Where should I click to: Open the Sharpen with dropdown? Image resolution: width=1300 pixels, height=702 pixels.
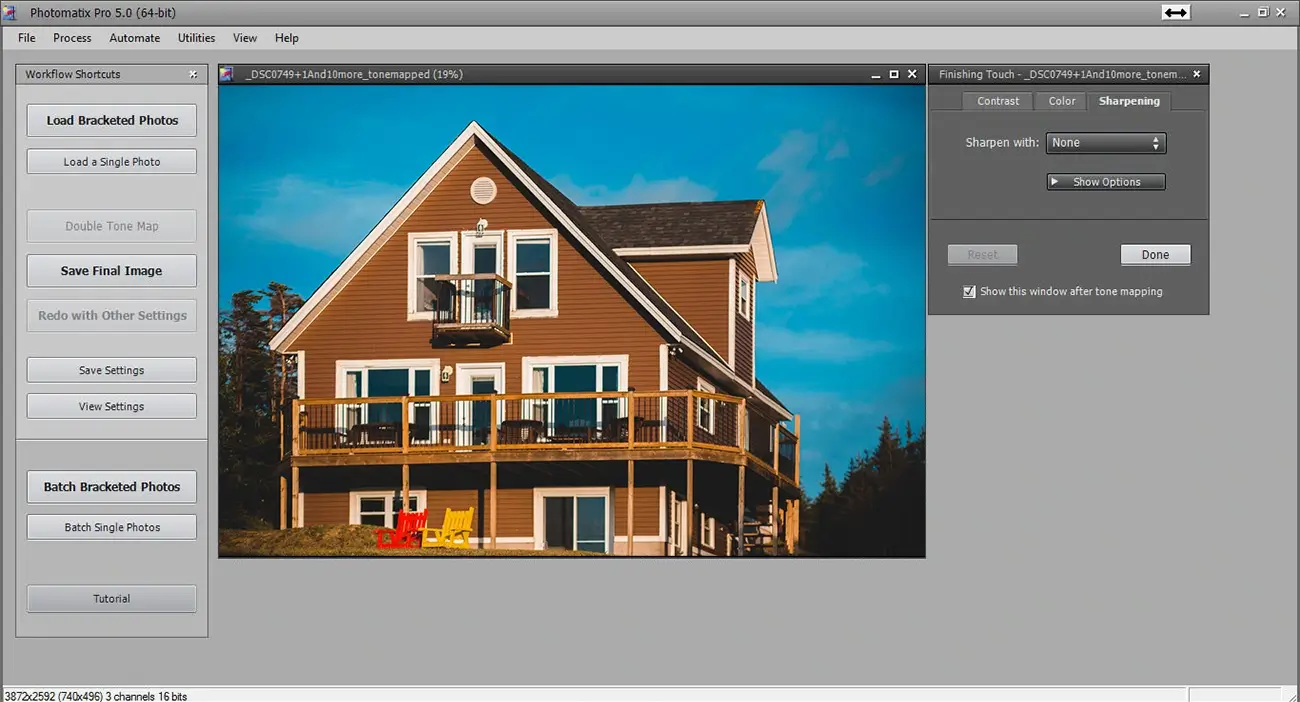coord(1105,143)
